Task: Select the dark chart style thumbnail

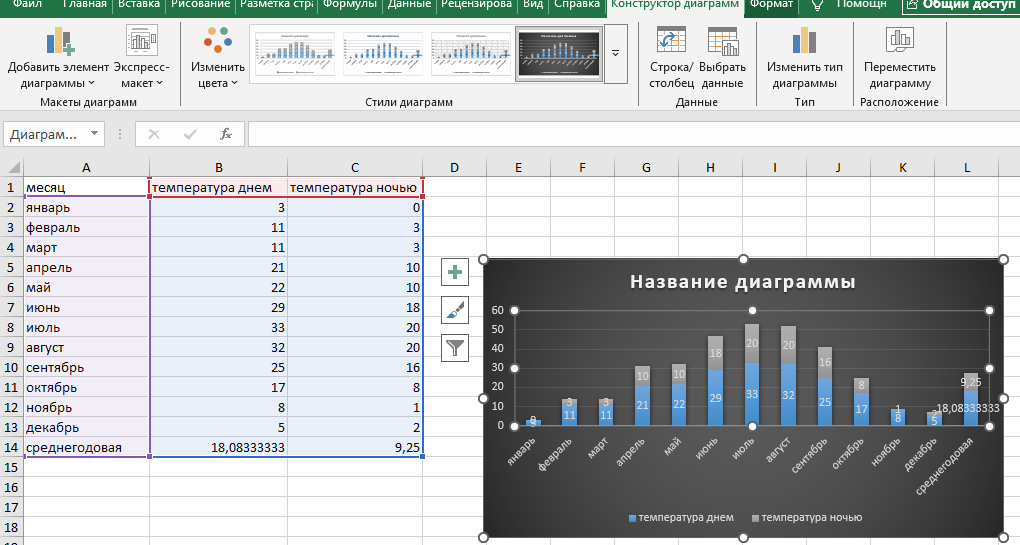Action: click(557, 54)
